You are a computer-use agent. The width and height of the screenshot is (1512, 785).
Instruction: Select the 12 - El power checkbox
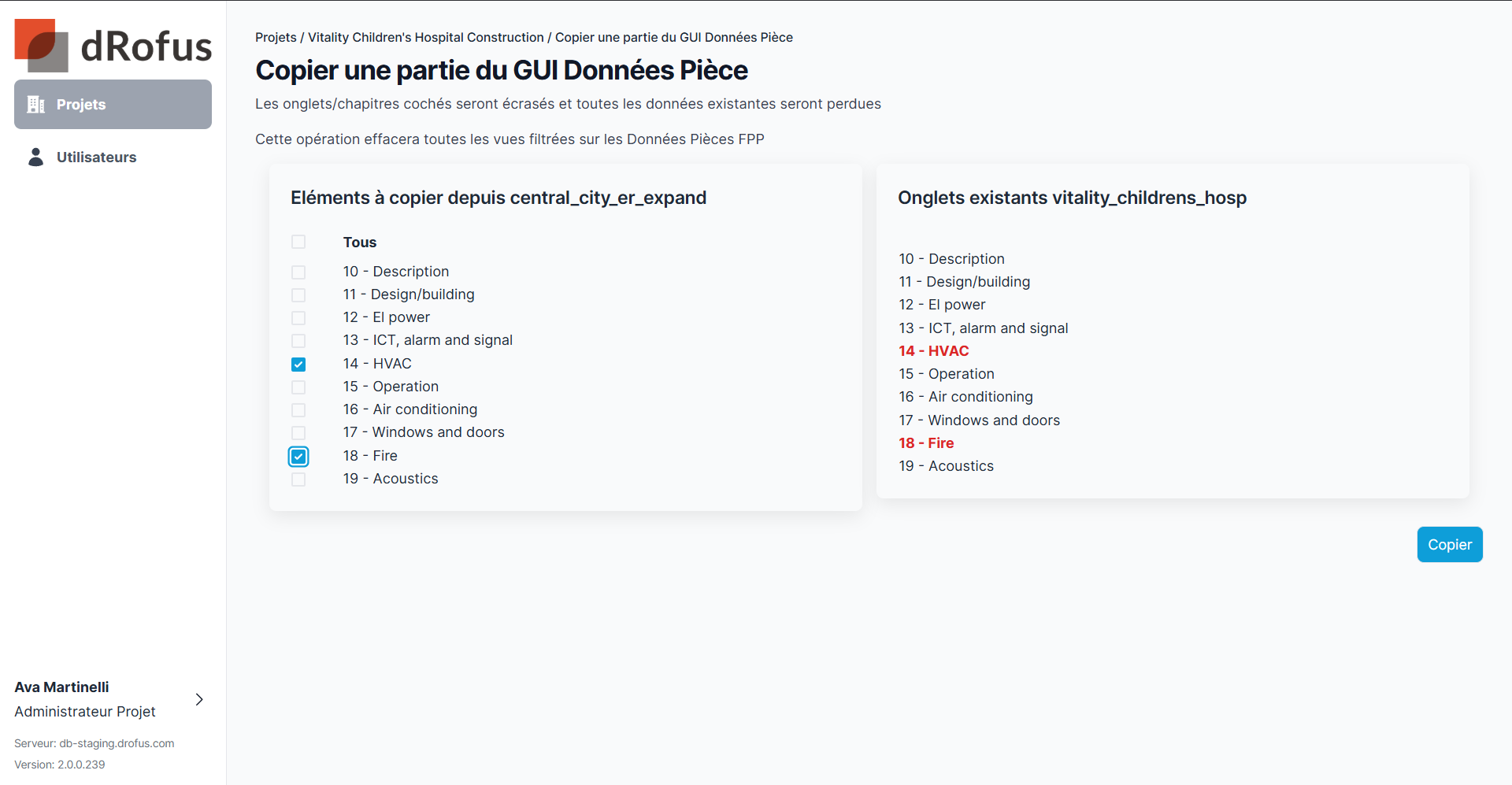point(298,318)
